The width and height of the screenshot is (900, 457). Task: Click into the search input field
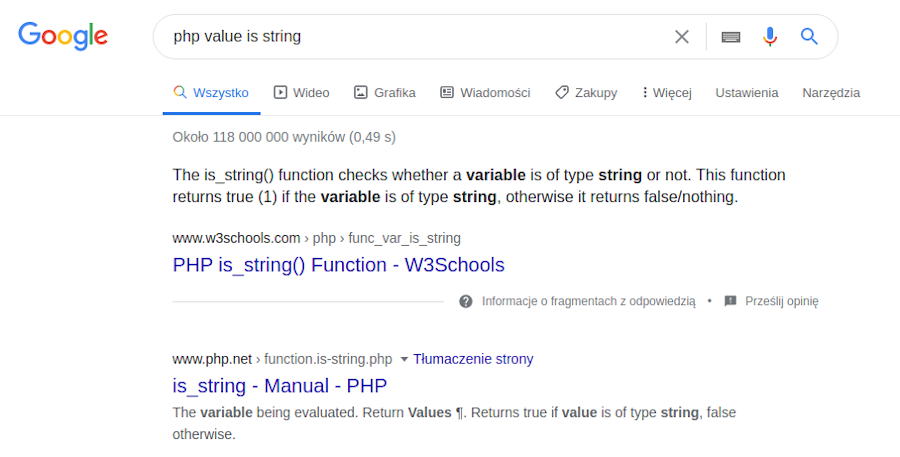pos(410,37)
